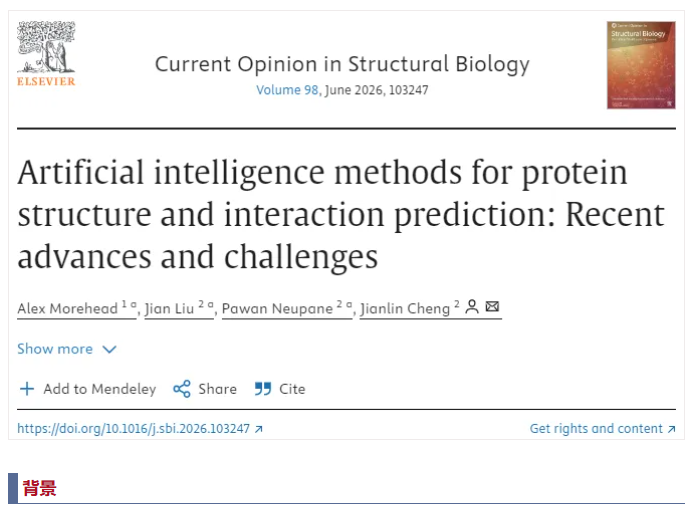Open the Current Opinion in Structural Biology journal
This screenshot has height=516, width=696.
[x=342, y=65]
